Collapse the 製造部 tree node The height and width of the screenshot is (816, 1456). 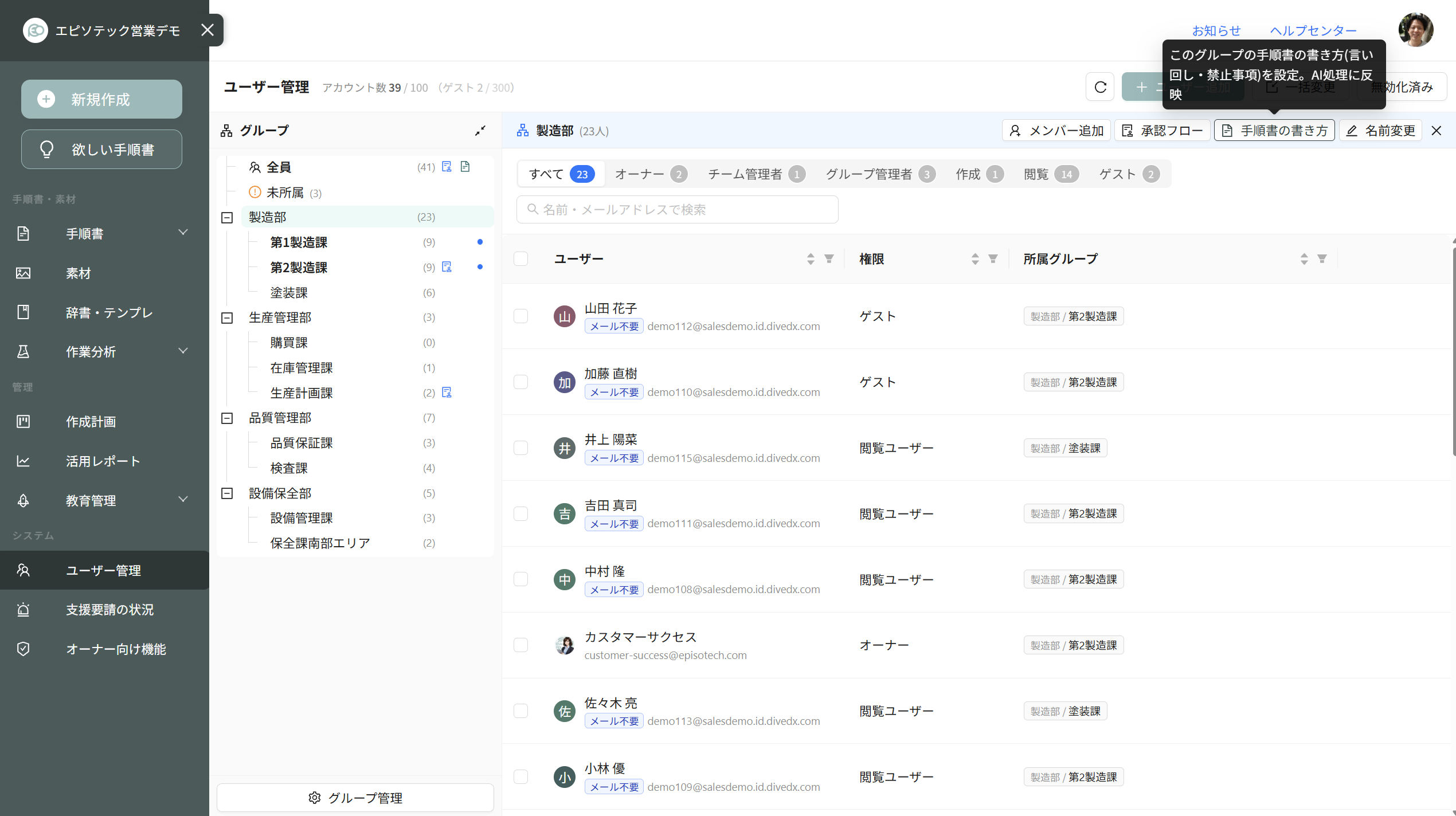click(227, 218)
